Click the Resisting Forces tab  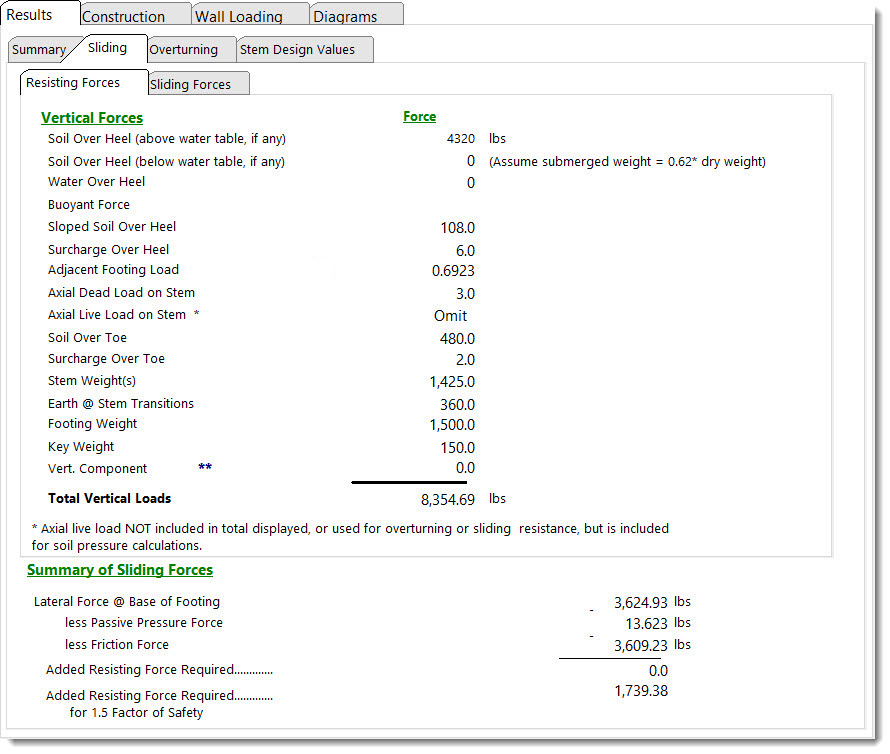tap(73, 83)
